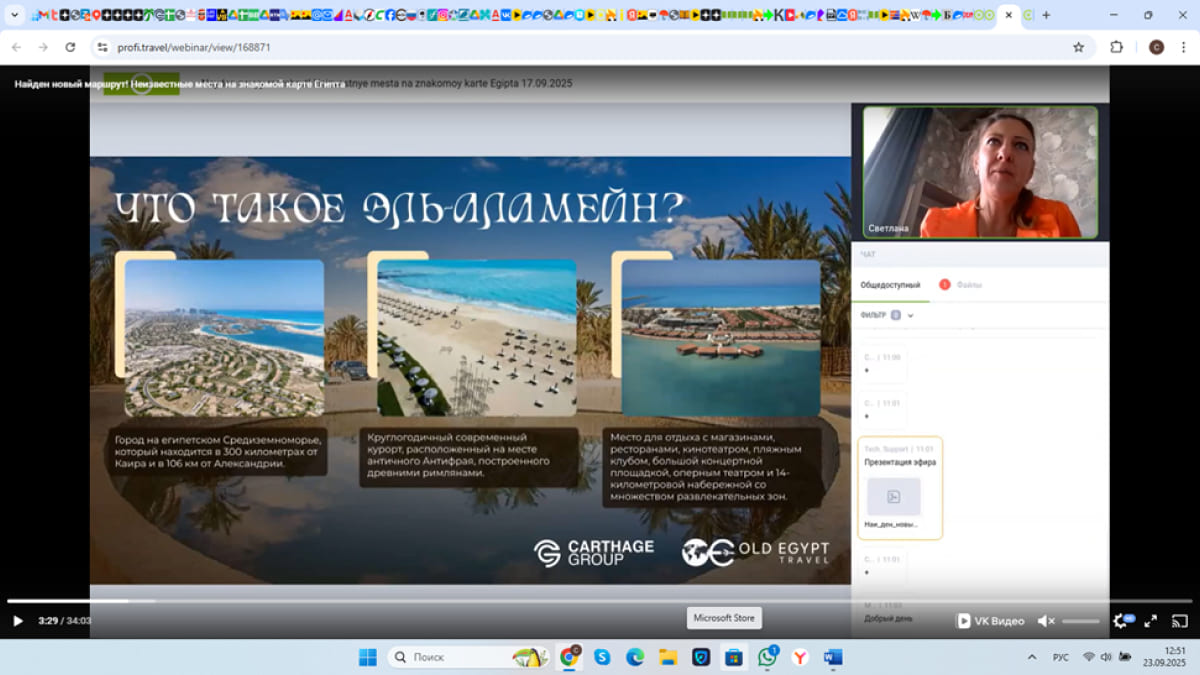This screenshot has height=675, width=1200.
Task: Open video player quality settings gear
Action: pos(1120,621)
